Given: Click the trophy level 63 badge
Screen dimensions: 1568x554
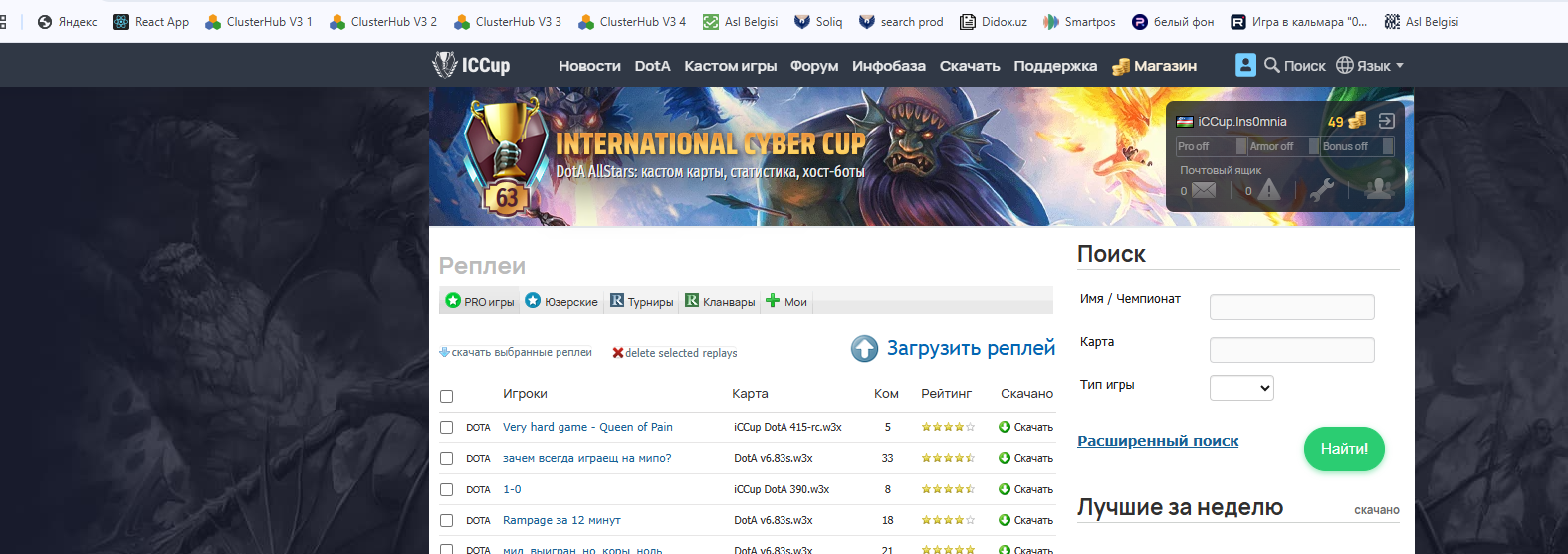Looking at the screenshot, I should coord(506,154).
